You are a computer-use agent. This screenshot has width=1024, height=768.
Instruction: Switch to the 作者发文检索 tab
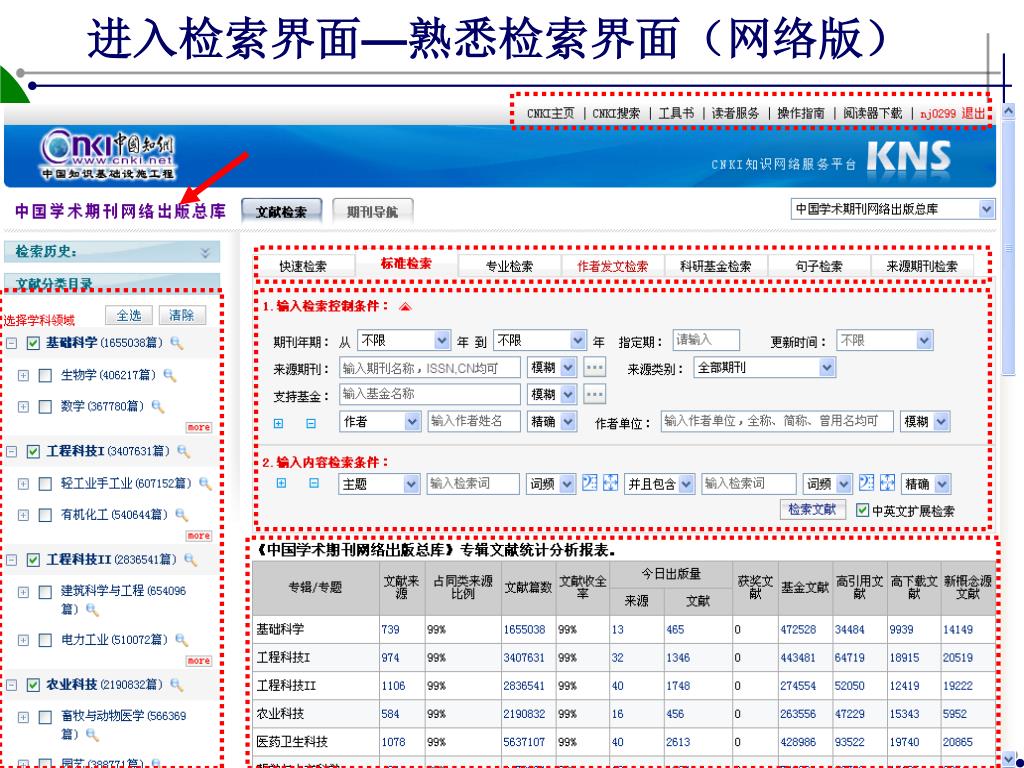click(613, 266)
